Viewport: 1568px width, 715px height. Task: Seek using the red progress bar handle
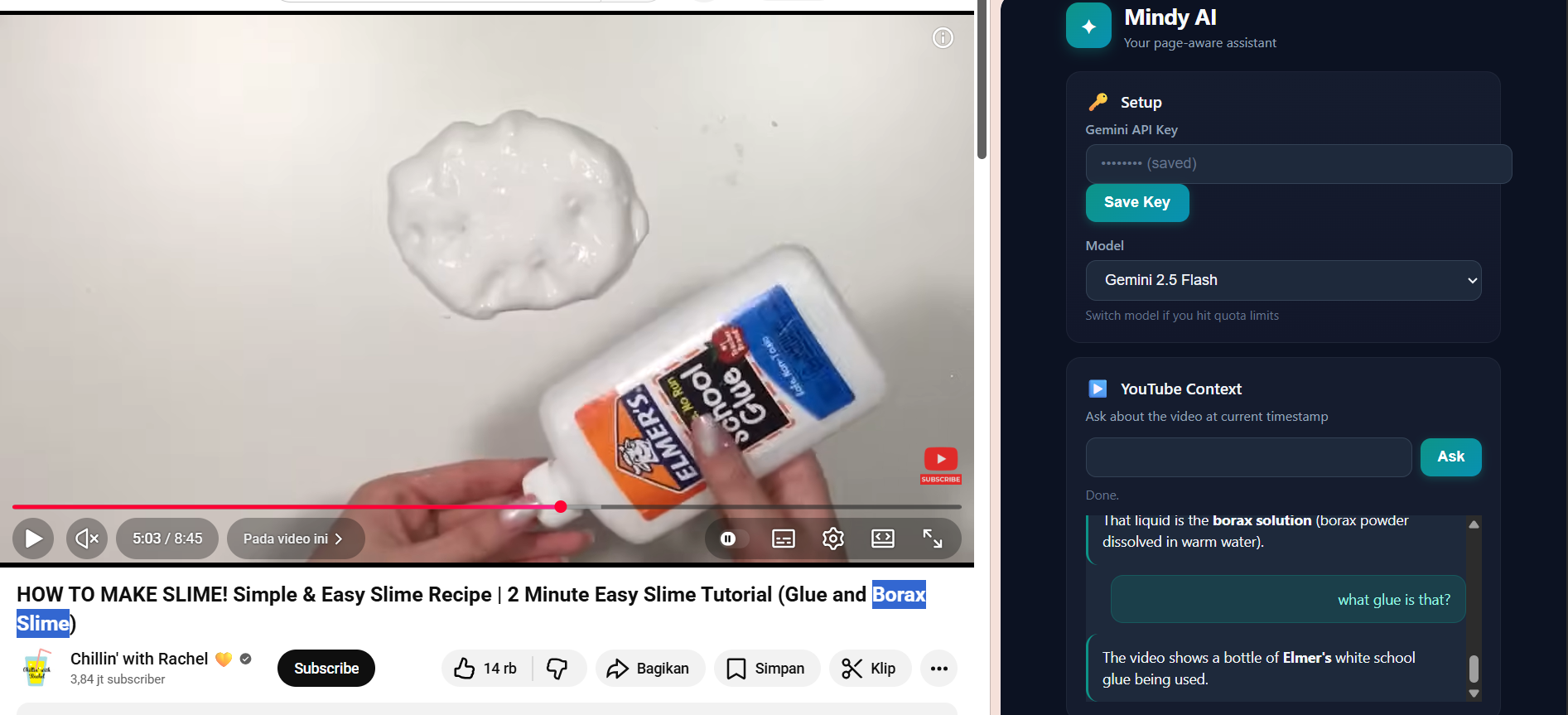click(561, 506)
